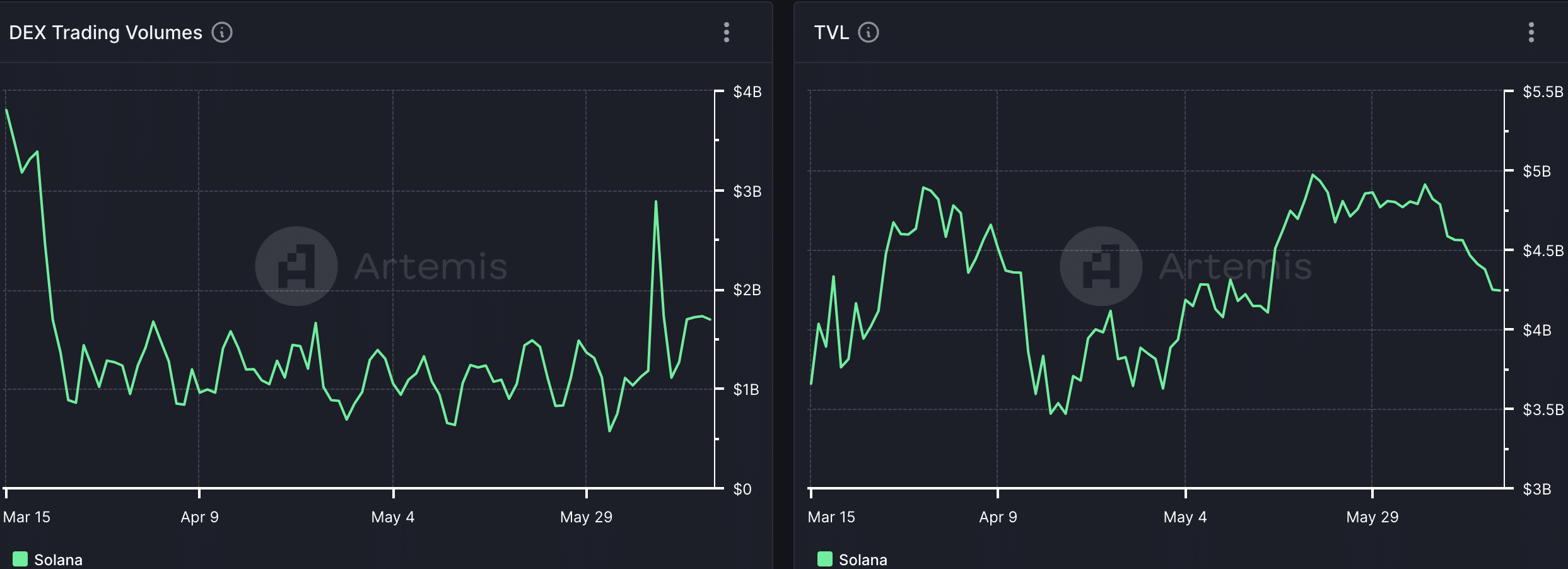Click the green Solana swatch under DEX chart
This screenshot has height=569, width=1568.
tap(20, 559)
